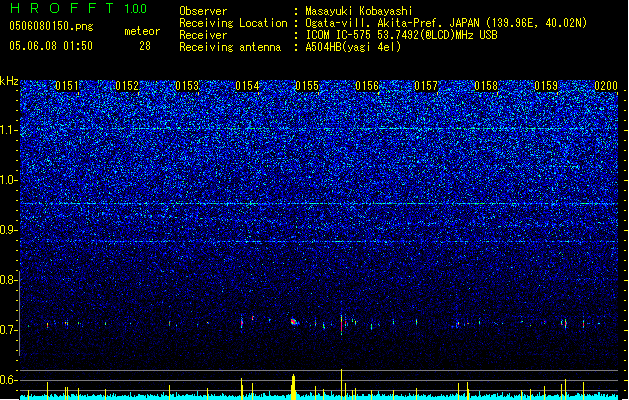Click the 0151 time marker label
629x400 pixels.
coord(67,86)
